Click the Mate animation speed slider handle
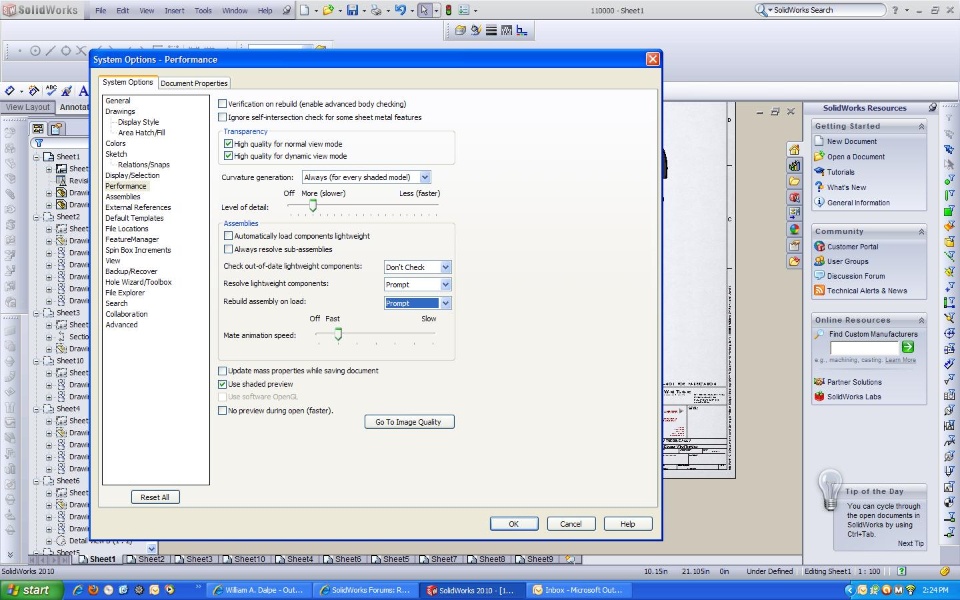Viewport: 960px width, 600px height. [338, 334]
